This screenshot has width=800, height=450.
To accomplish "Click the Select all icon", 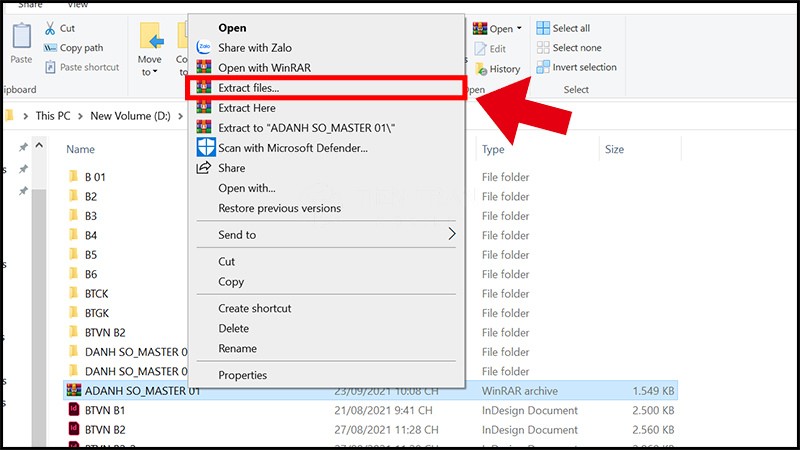I will (x=543, y=28).
